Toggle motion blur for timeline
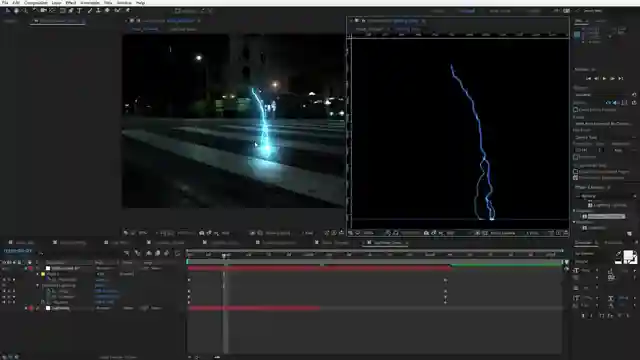640x360 pixels. [x=167, y=253]
